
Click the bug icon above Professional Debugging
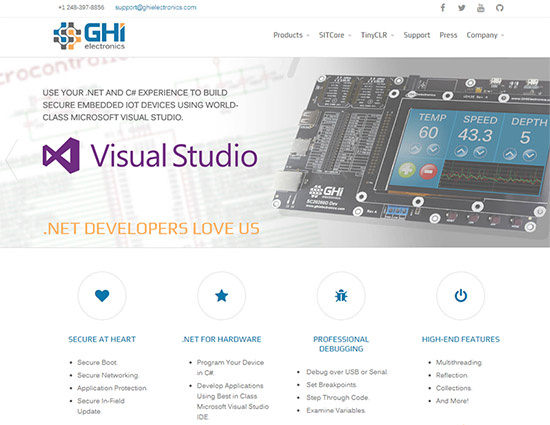click(341, 296)
